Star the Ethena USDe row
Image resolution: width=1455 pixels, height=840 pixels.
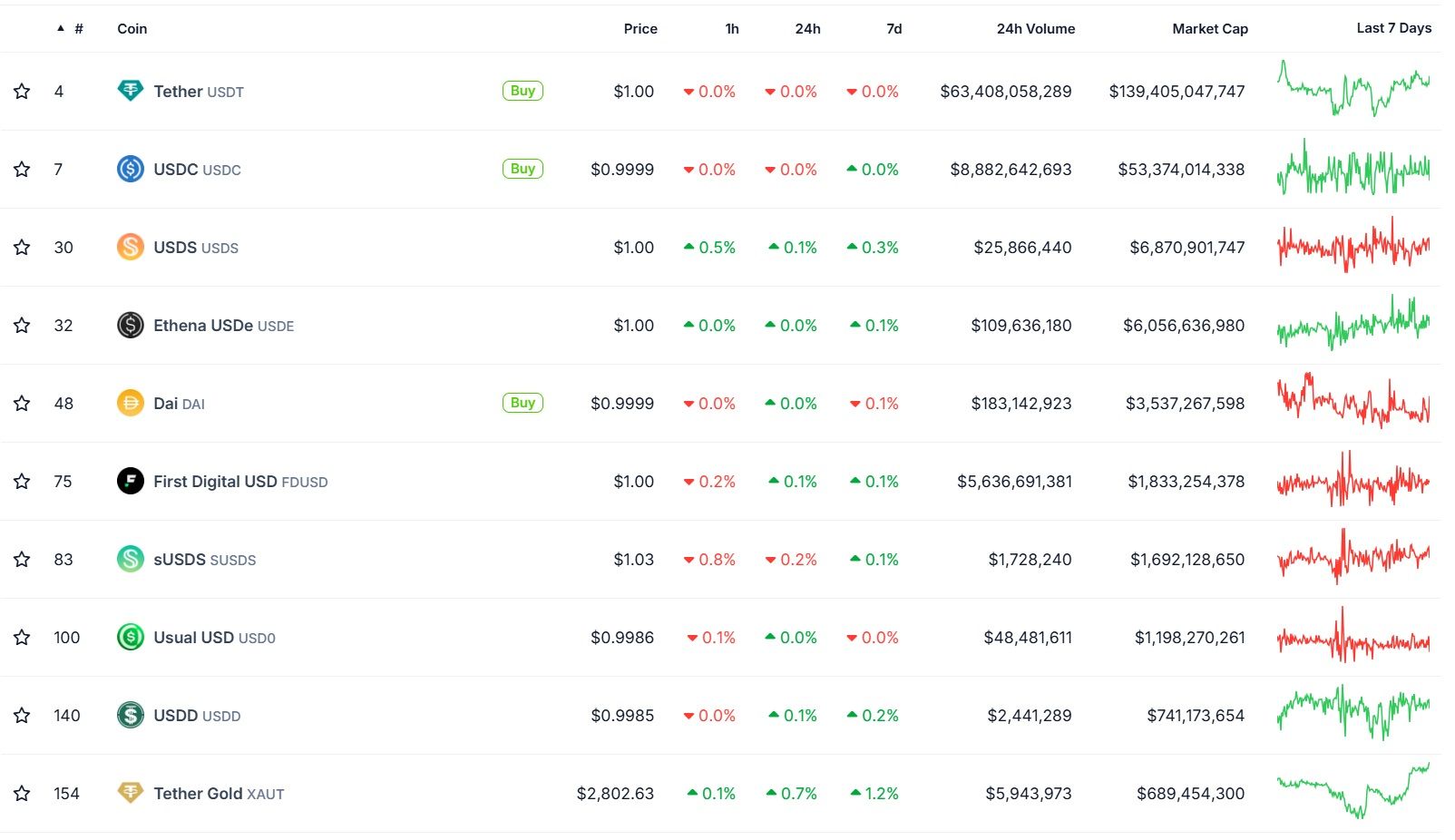point(22,325)
